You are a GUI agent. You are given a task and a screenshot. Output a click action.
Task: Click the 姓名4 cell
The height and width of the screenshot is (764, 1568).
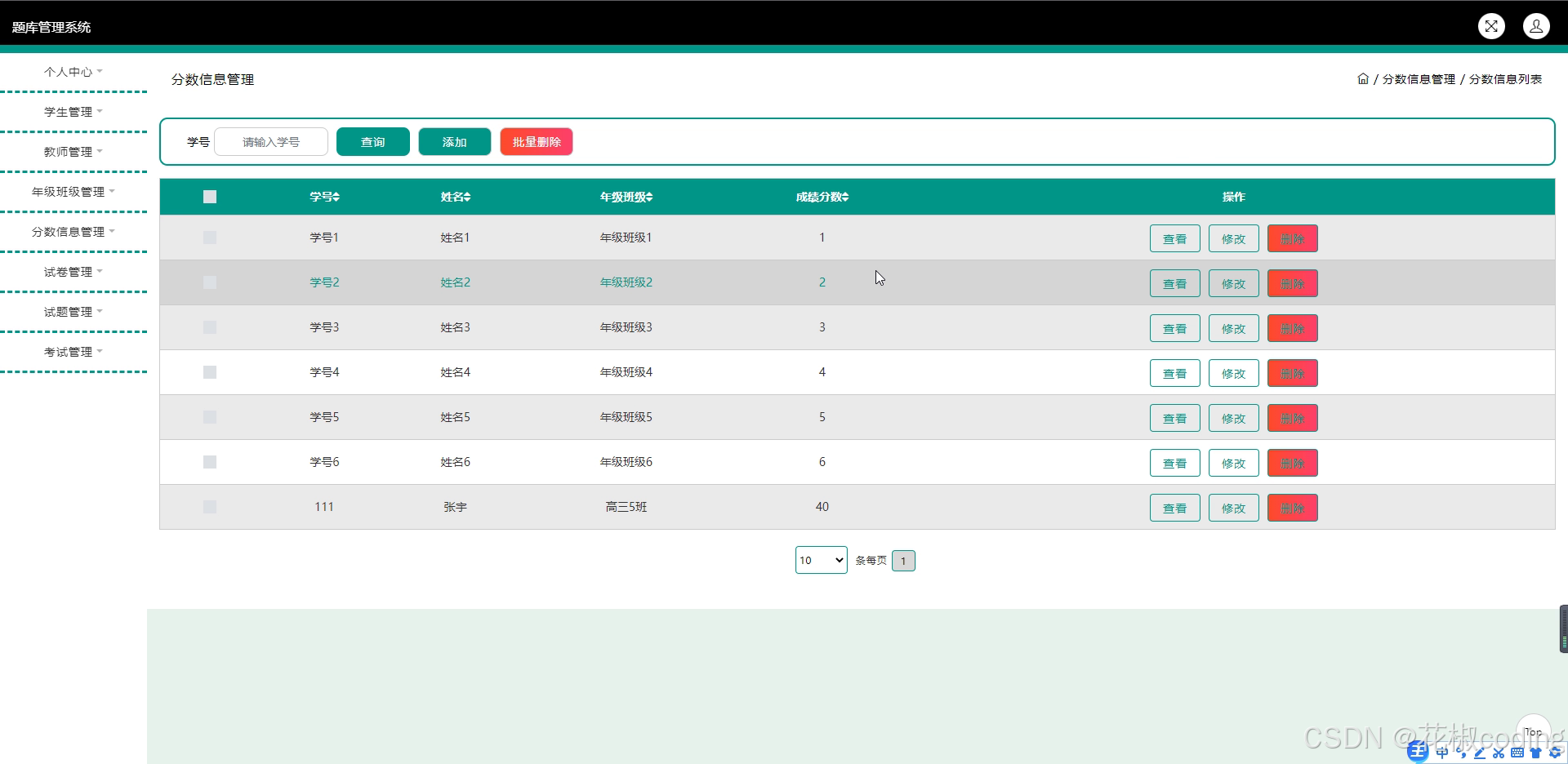(455, 372)
